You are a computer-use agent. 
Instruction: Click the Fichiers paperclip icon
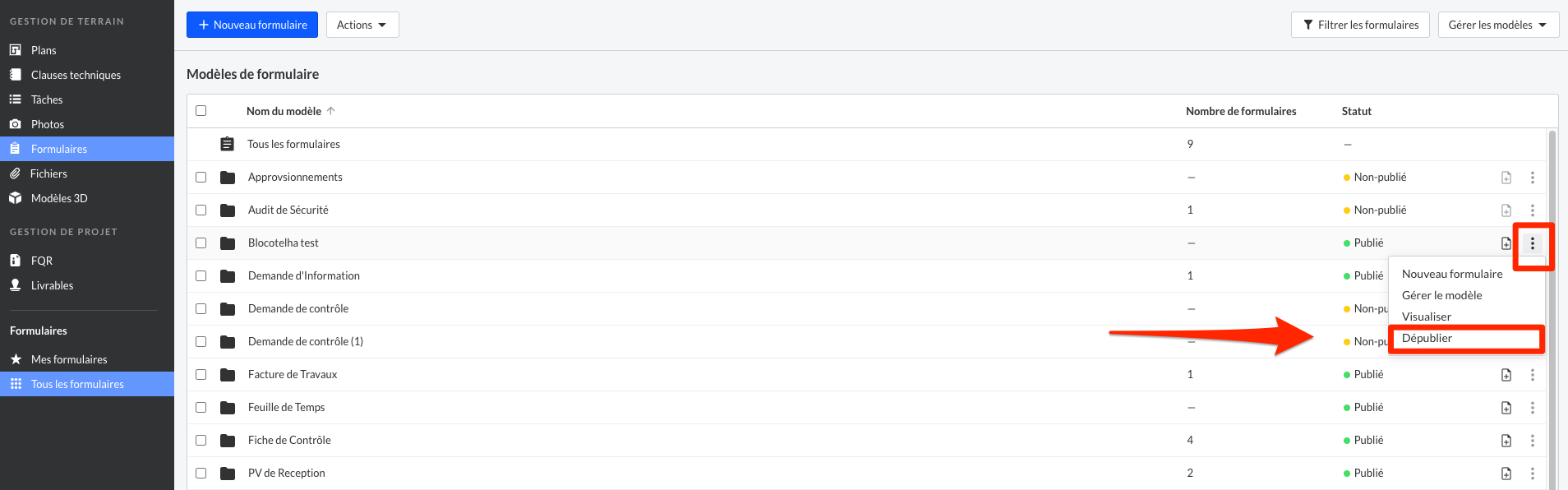[15, 173]
